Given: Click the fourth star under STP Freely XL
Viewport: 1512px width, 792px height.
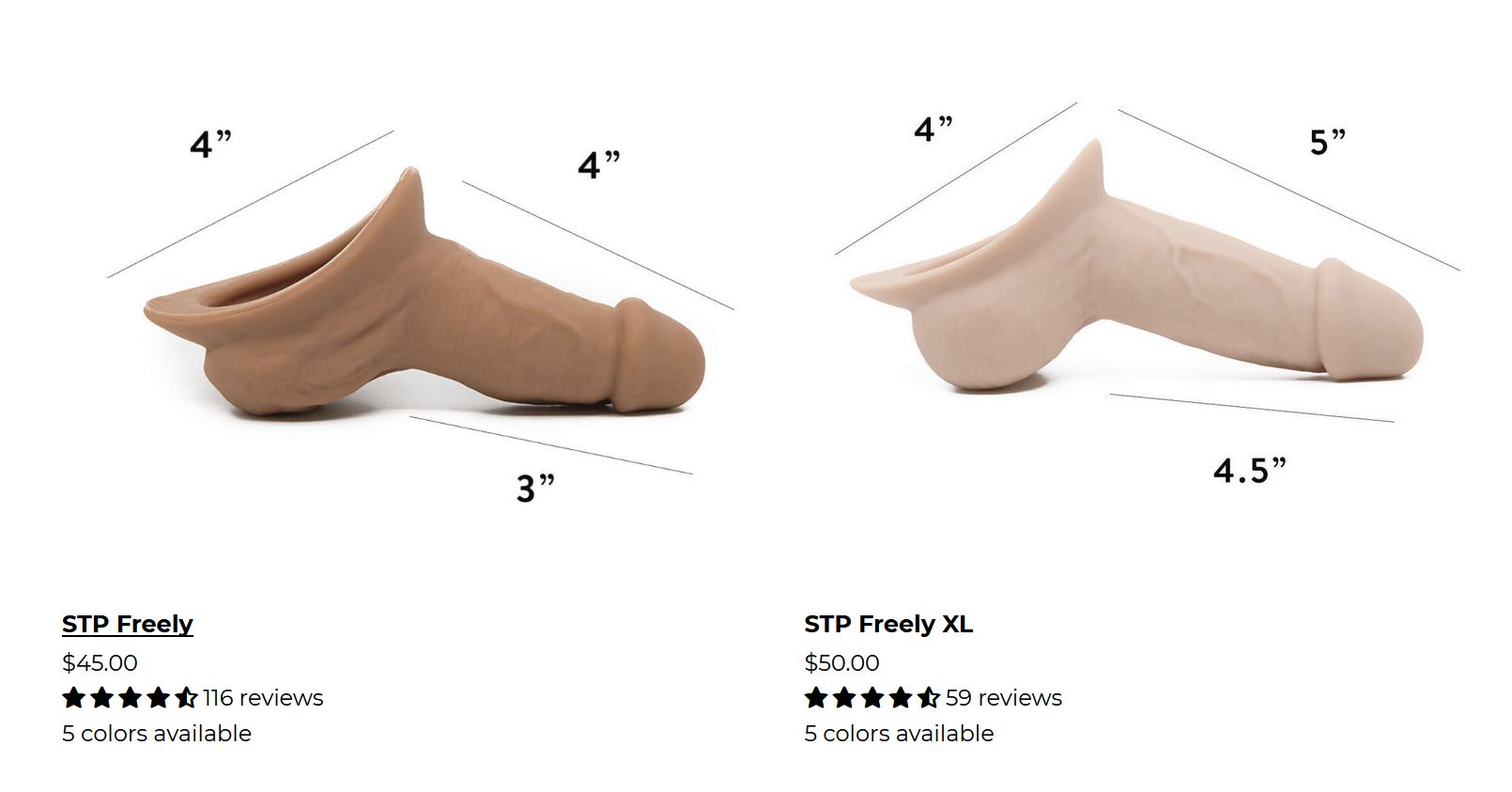Looking at the screenshot, I should [901, 697].
